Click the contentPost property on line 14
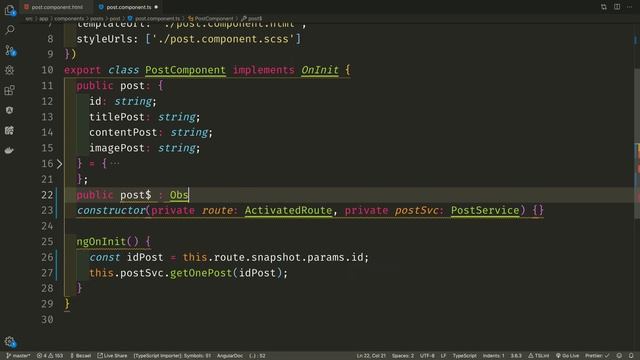 pos(123,132)
